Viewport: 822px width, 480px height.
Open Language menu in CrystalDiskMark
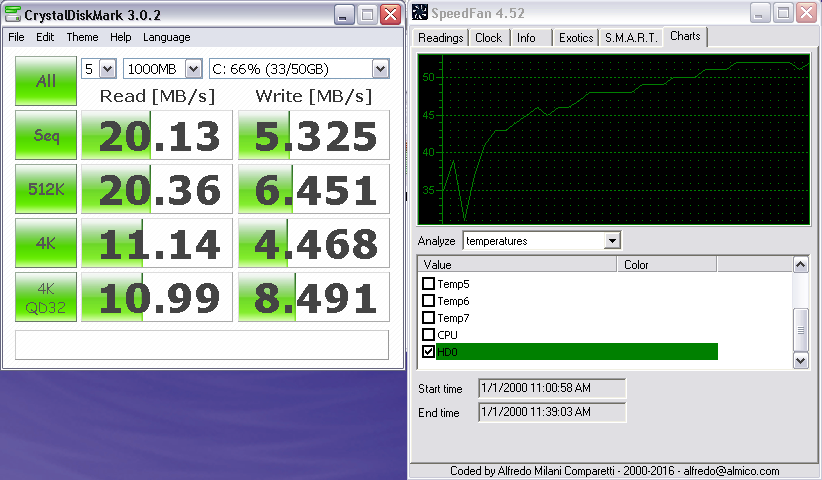[167, 37]
